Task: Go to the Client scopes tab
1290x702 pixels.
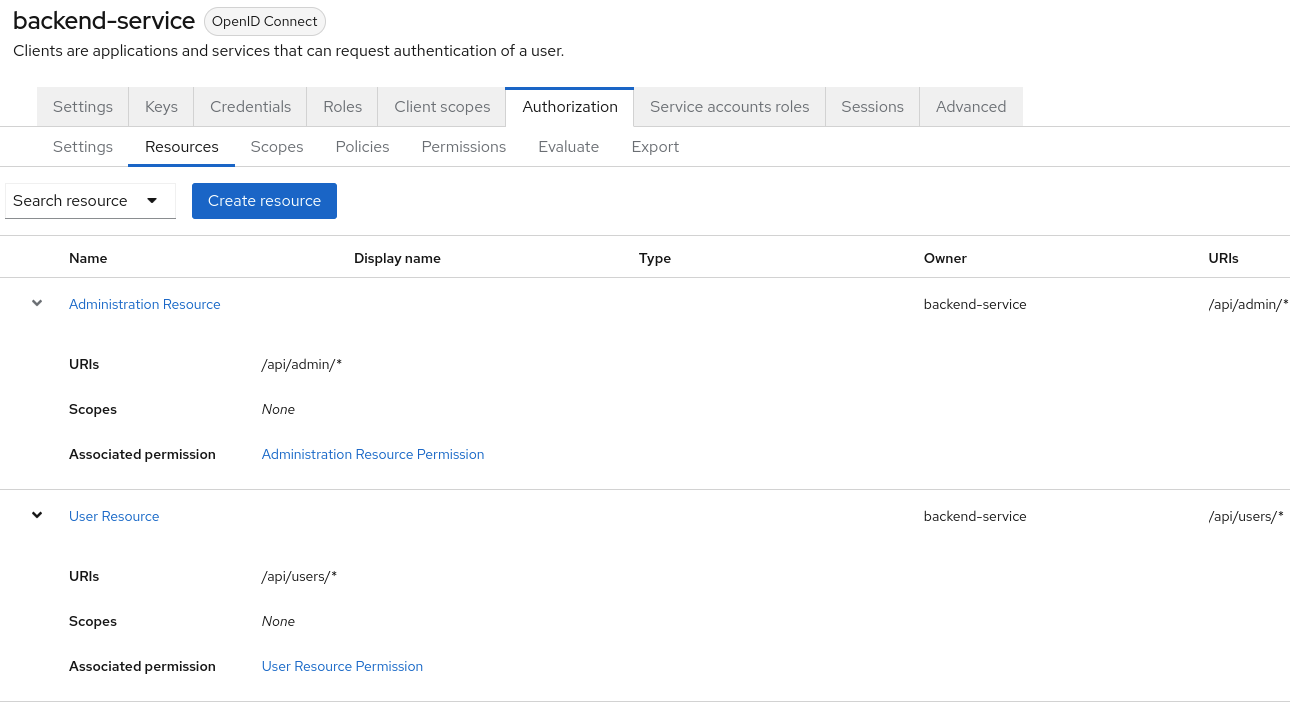Action: click(442, 107)
